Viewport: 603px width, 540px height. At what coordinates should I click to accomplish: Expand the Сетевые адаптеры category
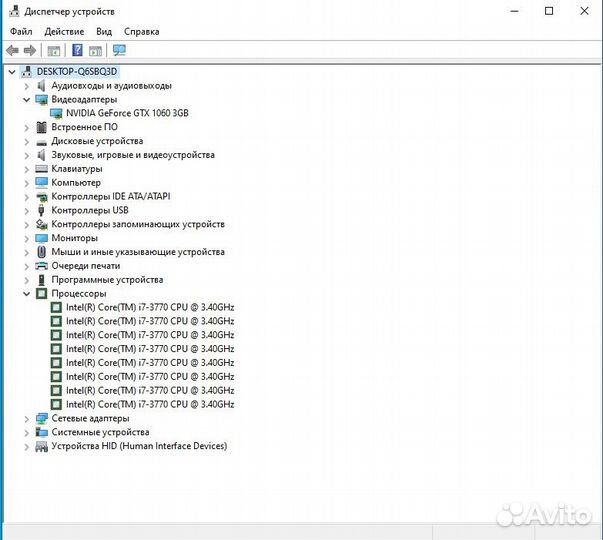(27, 419)
